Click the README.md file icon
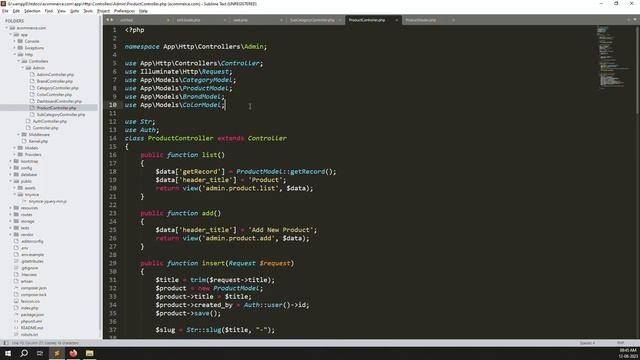Image resolution: width=640 pixels, height=360 pixels. coord(16,328)
